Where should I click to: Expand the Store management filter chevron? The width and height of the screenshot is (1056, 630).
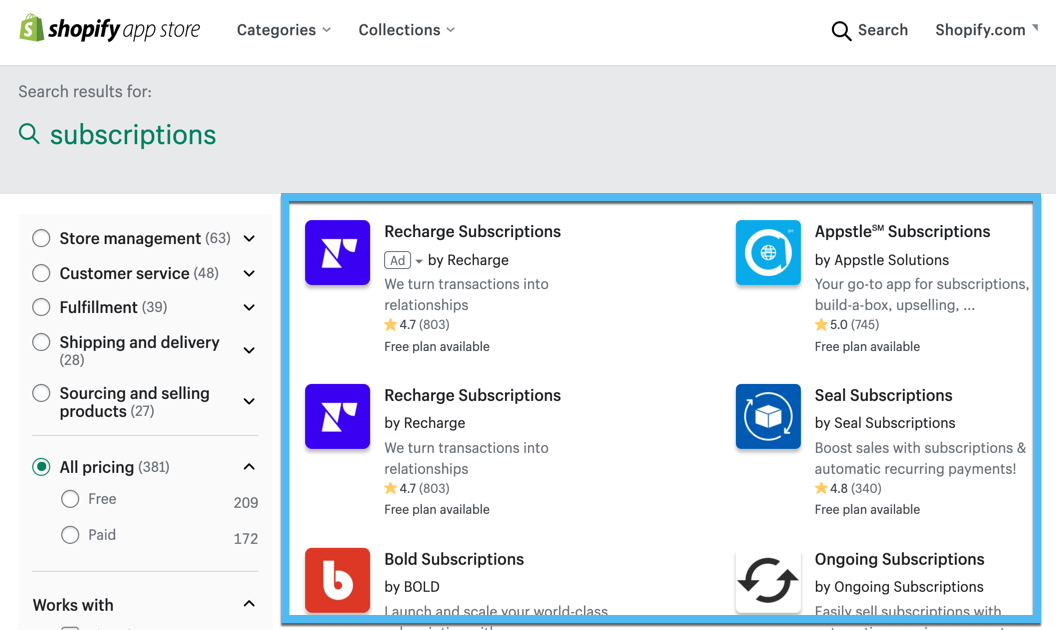point(249,239)
